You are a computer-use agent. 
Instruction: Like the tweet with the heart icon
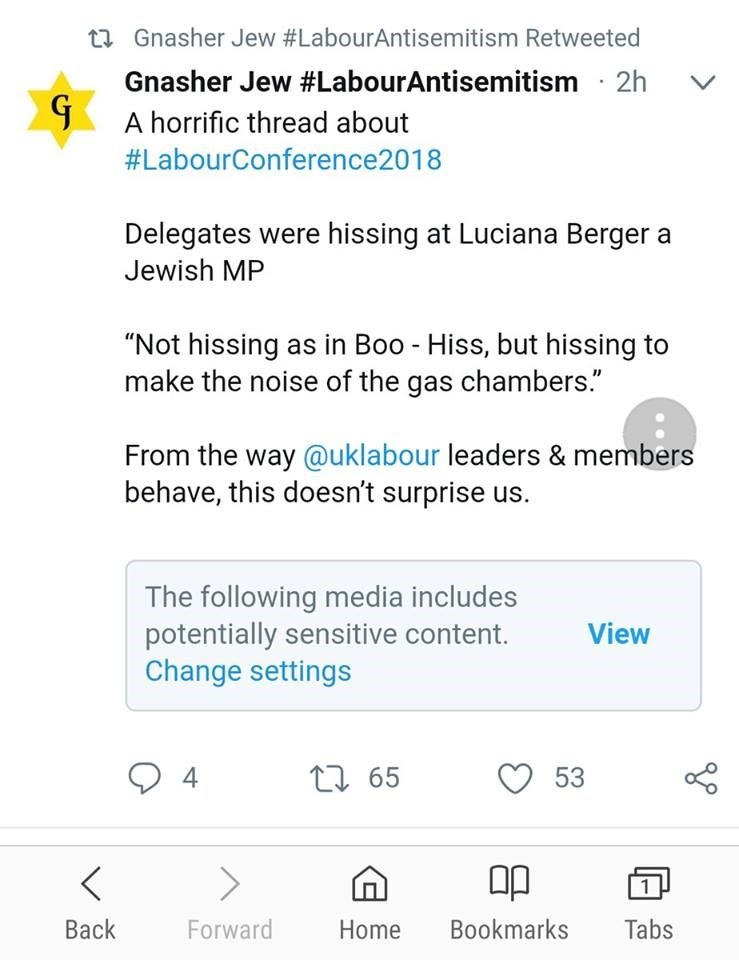(516, 777)
